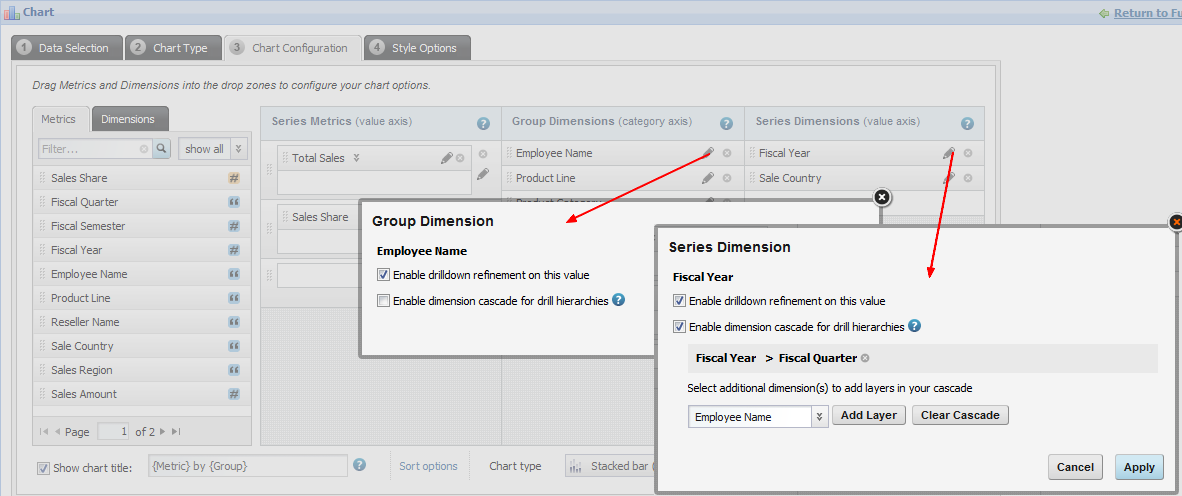
Task: Open help for Series Metrics
Action: pos(483,124)
